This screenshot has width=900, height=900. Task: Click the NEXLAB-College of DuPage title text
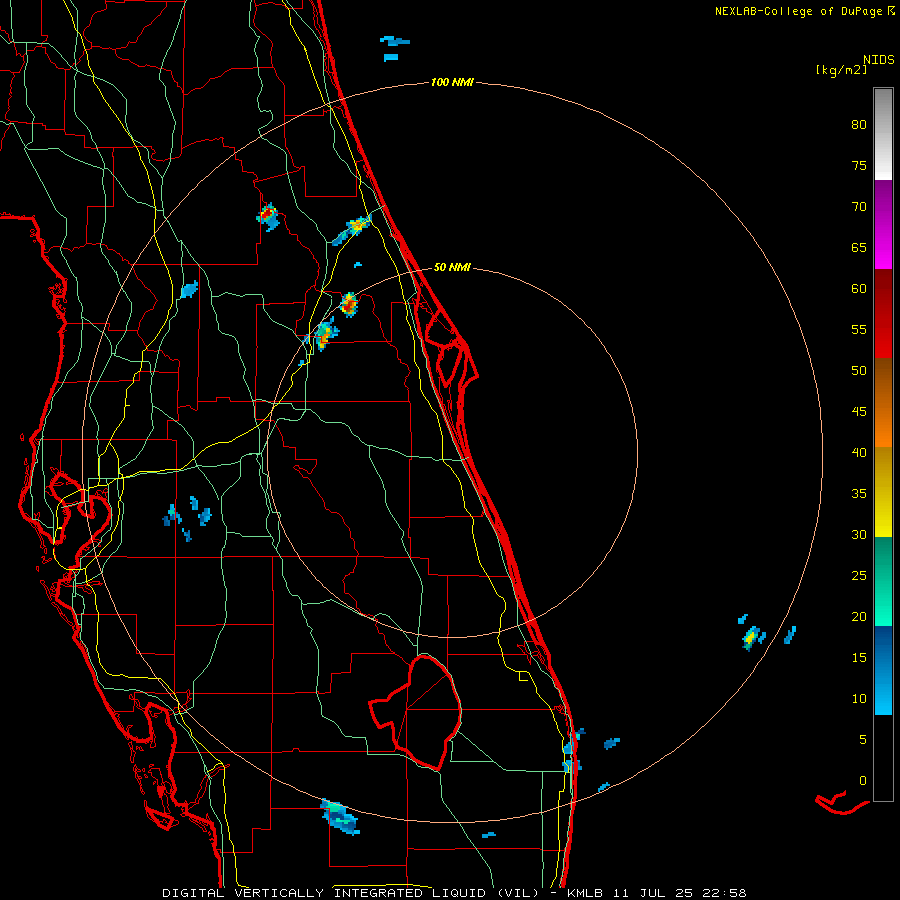pos(798,11)
